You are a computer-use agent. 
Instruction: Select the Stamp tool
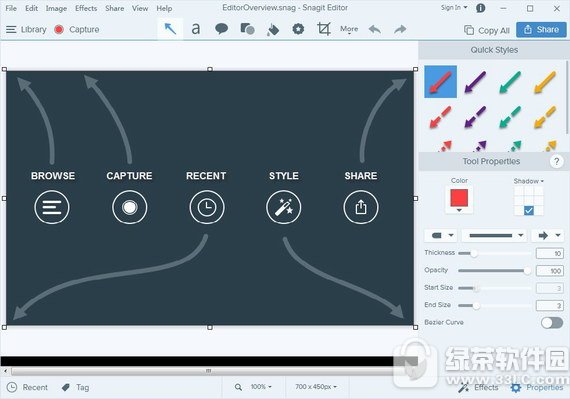[298, 29]
